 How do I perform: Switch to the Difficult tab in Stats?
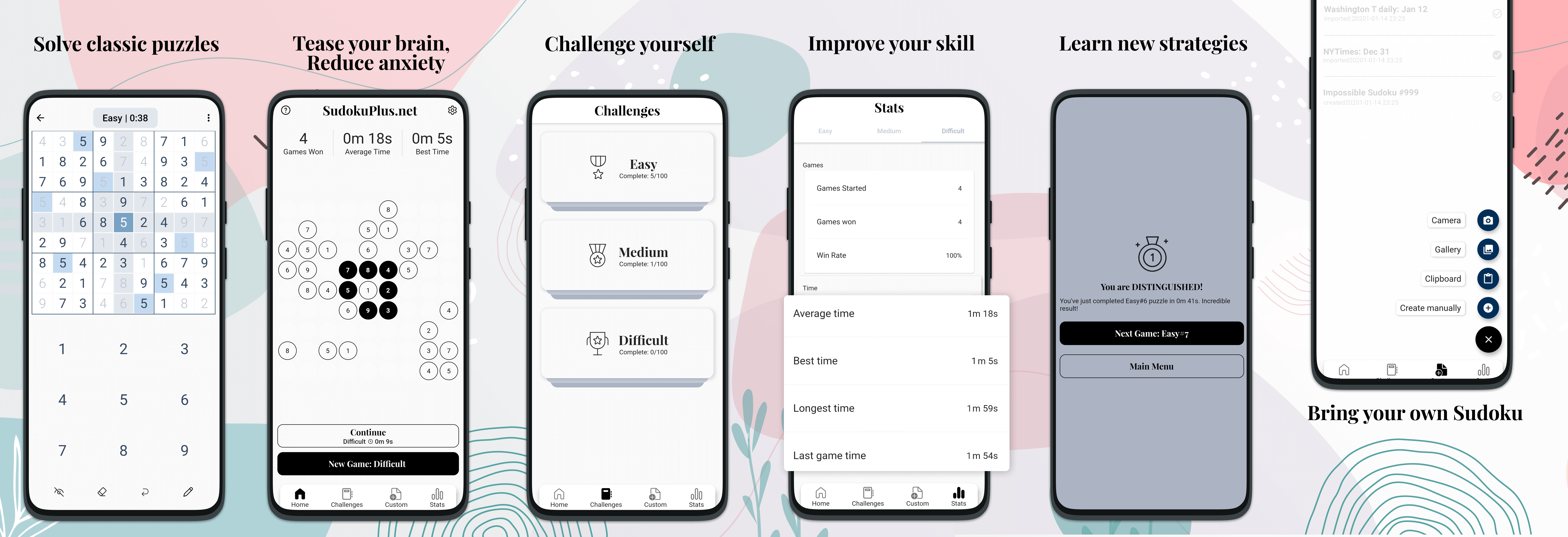click(952, 131)
